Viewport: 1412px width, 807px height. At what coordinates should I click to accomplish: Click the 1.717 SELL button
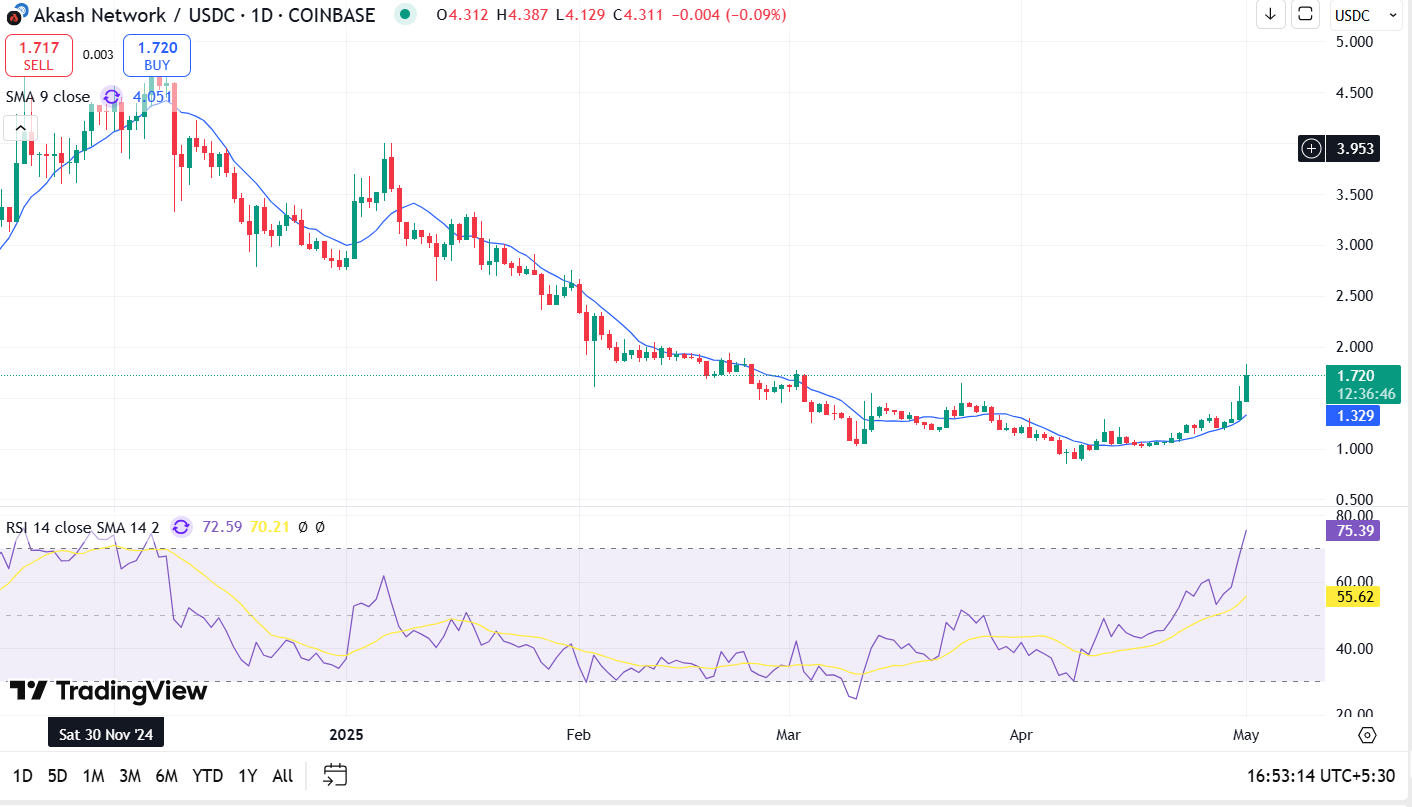pos(38,55)
